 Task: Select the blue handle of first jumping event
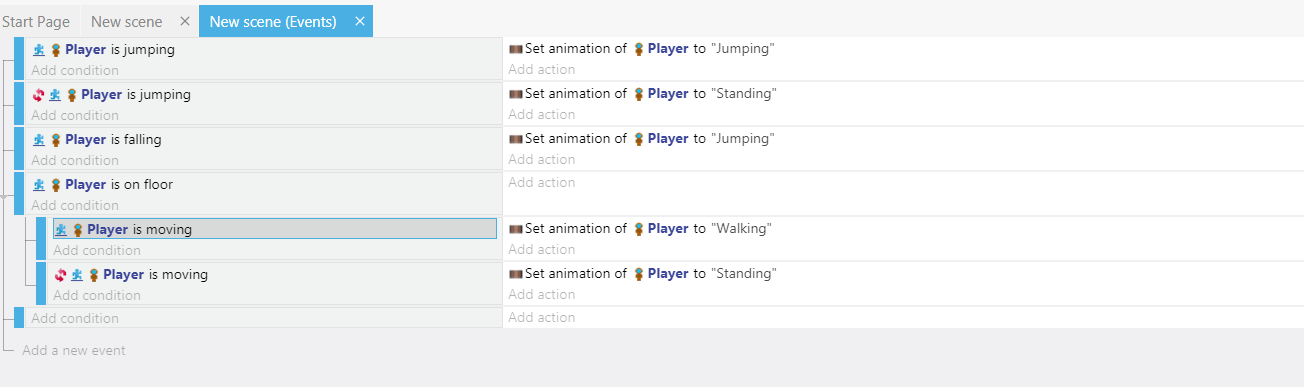coord(19,59)
